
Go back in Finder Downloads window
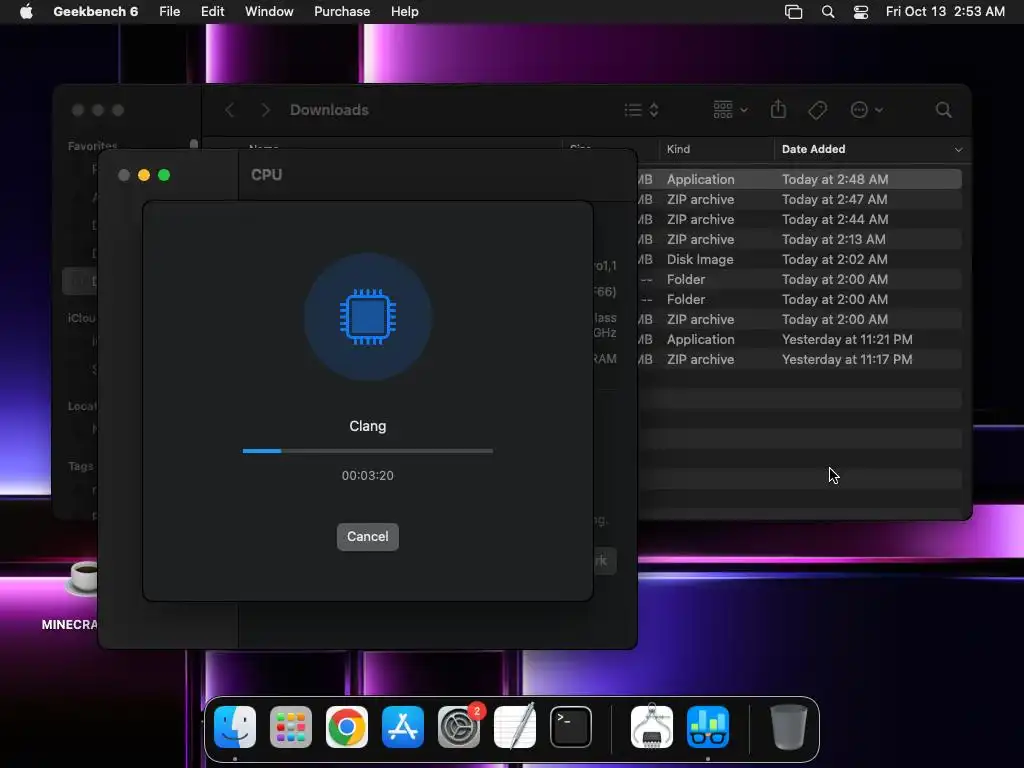(x=229, y=110)
